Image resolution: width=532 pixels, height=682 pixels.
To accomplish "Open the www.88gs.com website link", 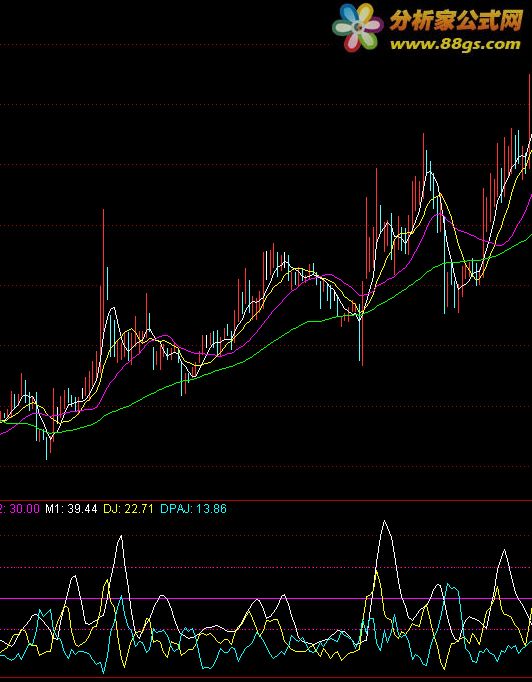I will (x=455, y=44).
